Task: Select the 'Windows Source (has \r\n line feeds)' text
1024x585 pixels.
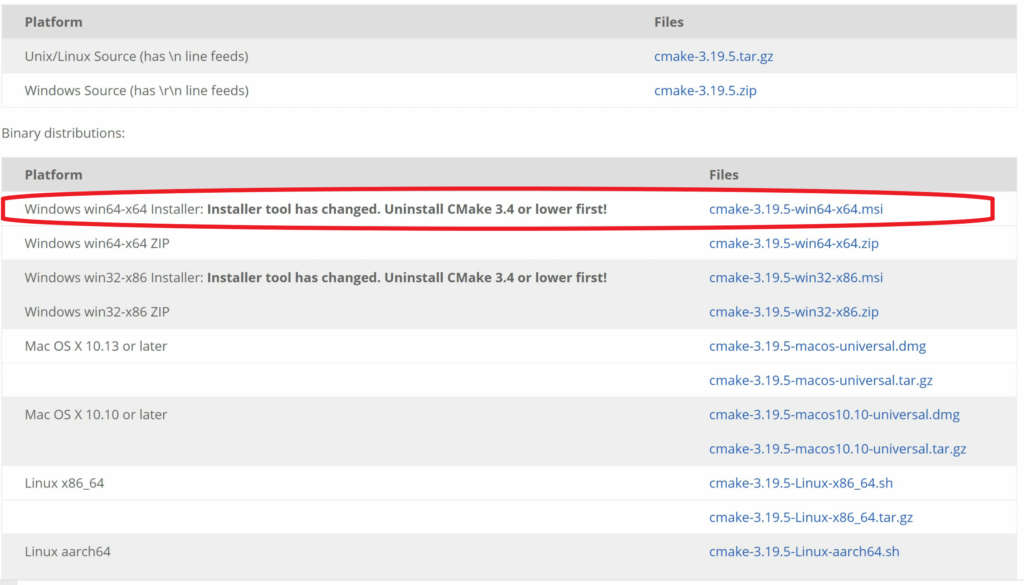Action: (136, 90)
